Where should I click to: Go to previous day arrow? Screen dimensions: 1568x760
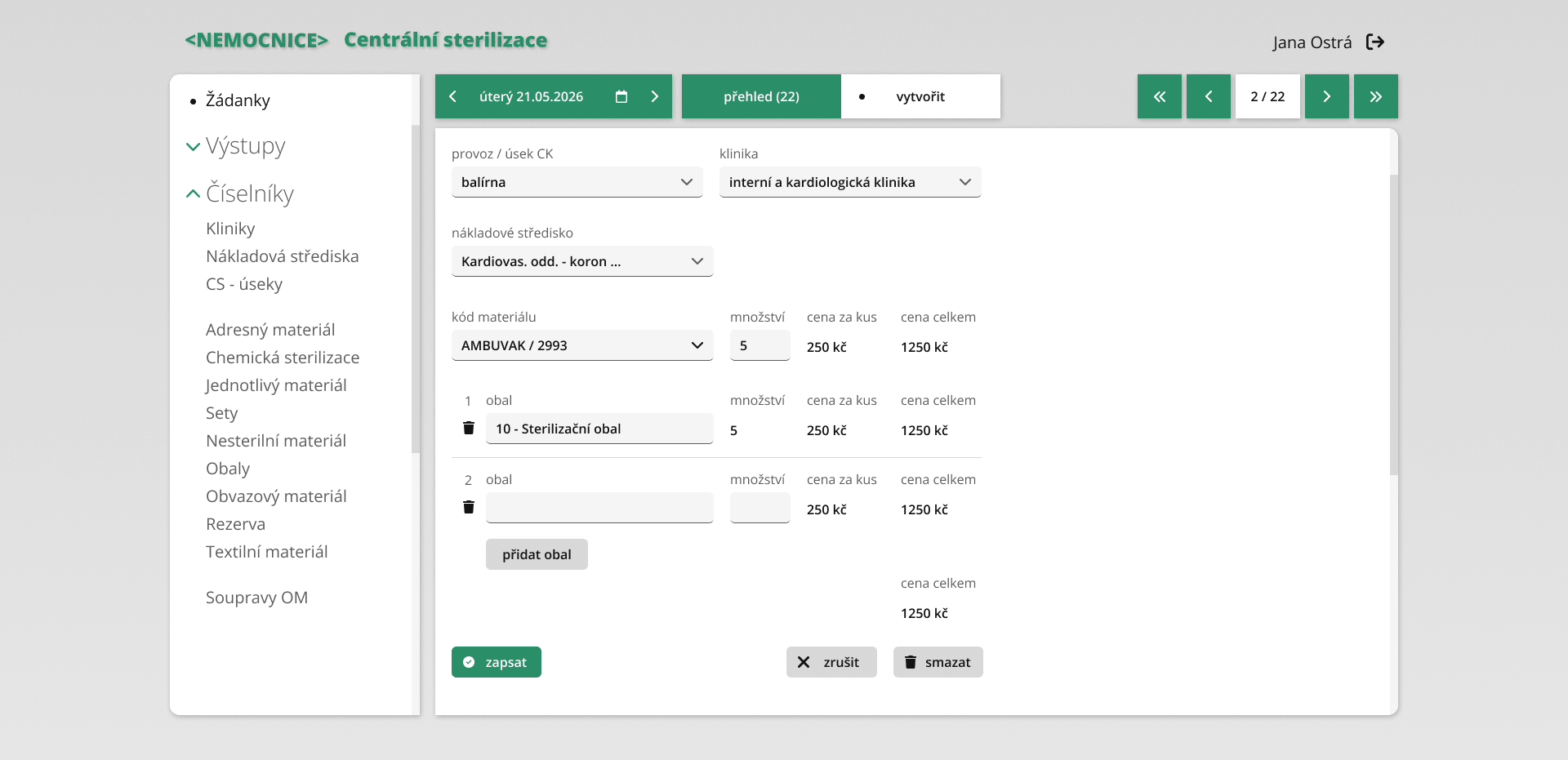(x=453, y=96)
